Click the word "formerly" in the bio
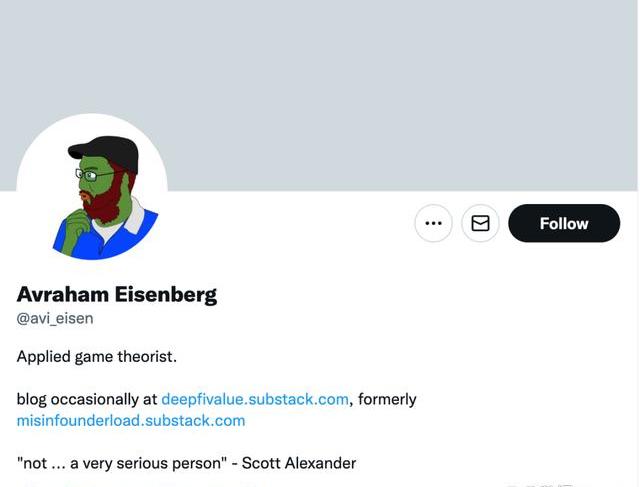 coord(387,399)
